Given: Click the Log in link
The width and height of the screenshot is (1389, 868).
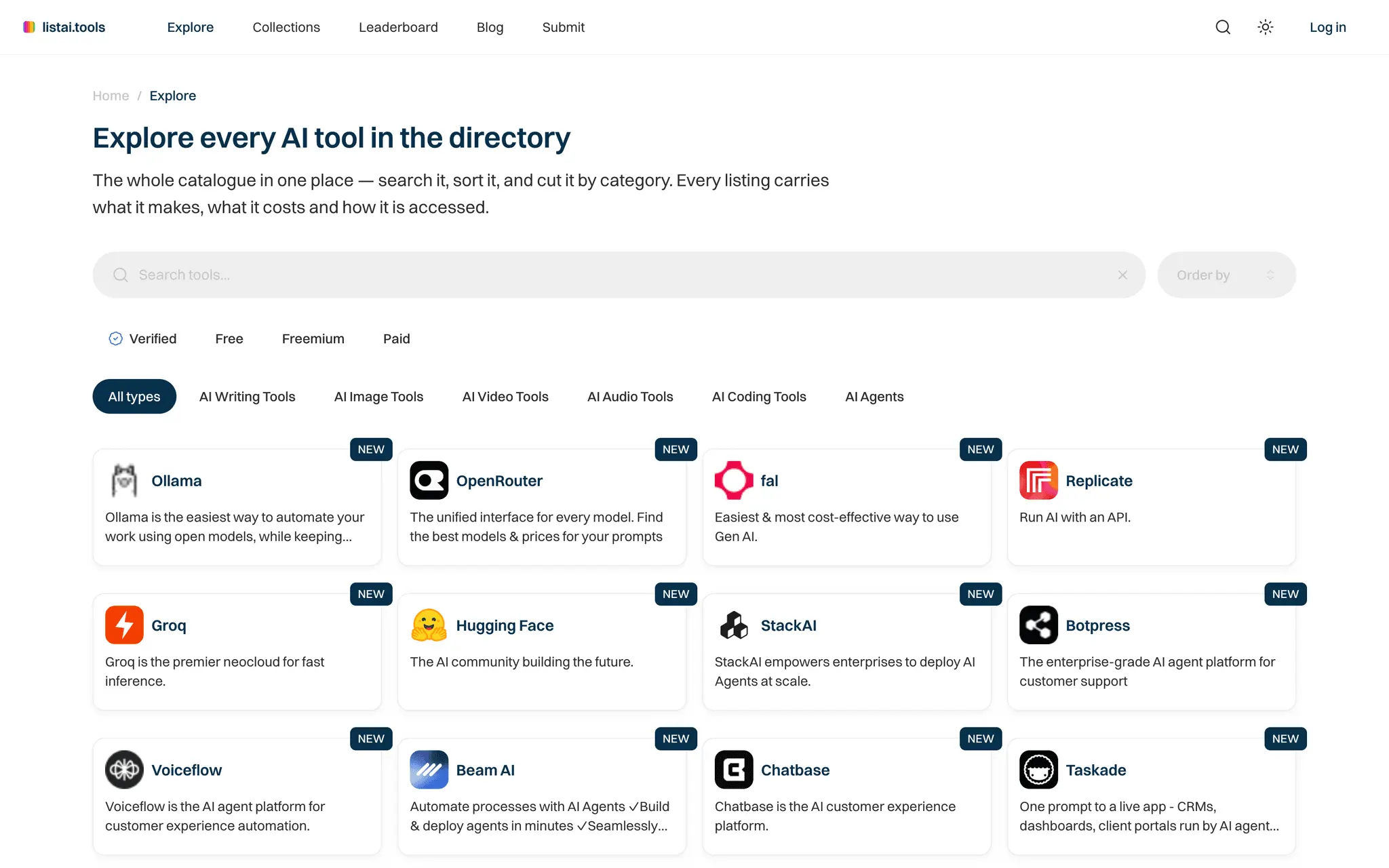Looking at the screenshot, I should click(1327, 27).
